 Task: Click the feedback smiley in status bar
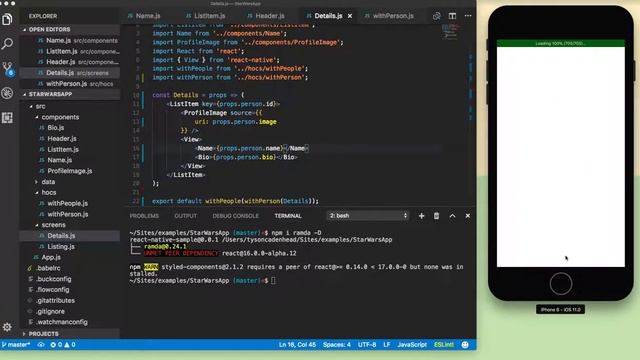pyautogui.click(x=465, y=344)
